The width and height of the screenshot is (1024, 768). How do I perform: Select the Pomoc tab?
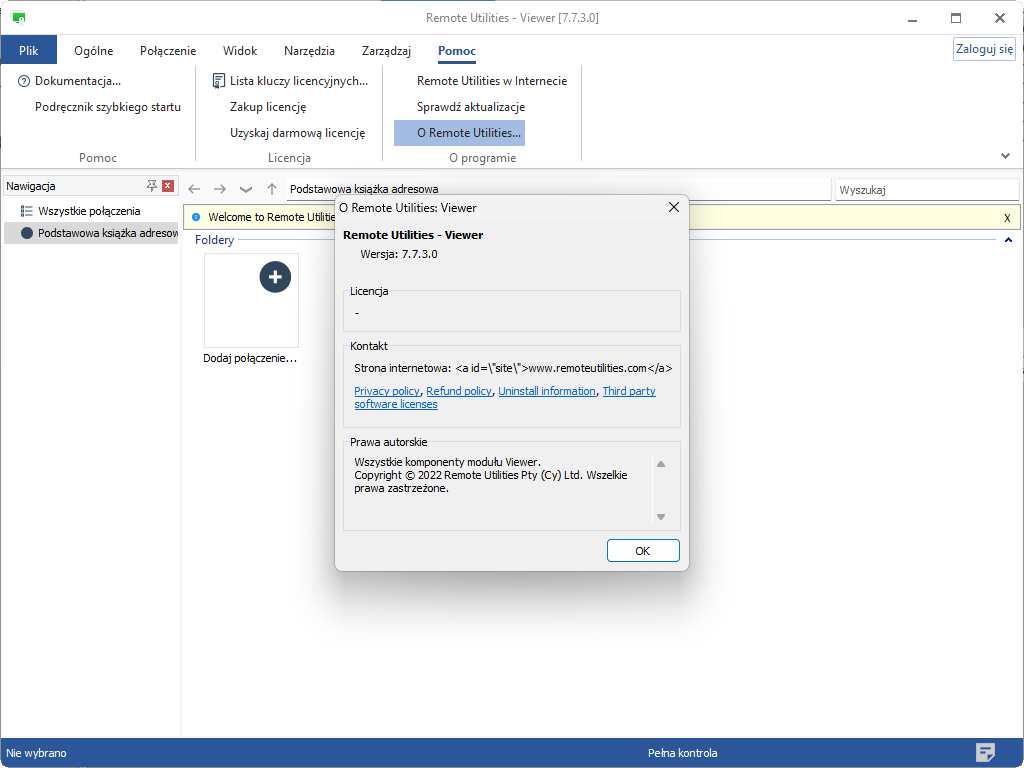pyautogui.click(x=456, y=50)
